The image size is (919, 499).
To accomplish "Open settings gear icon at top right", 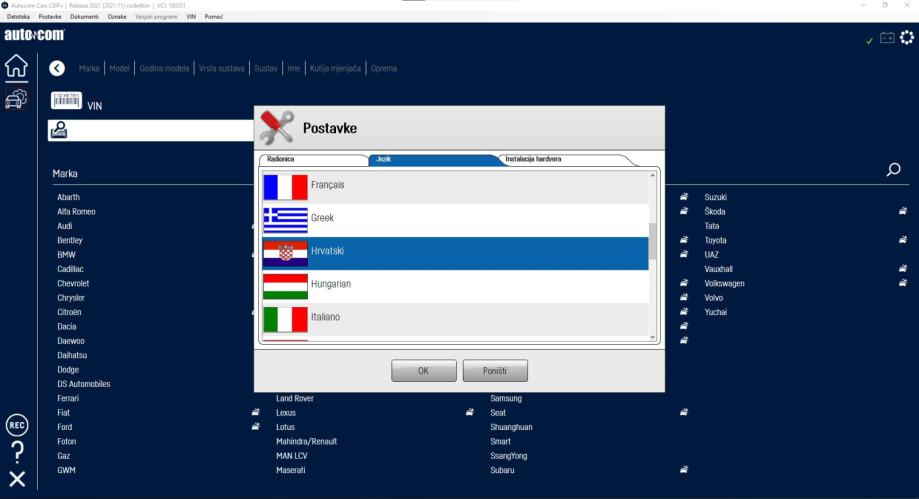I will (907, 38).
